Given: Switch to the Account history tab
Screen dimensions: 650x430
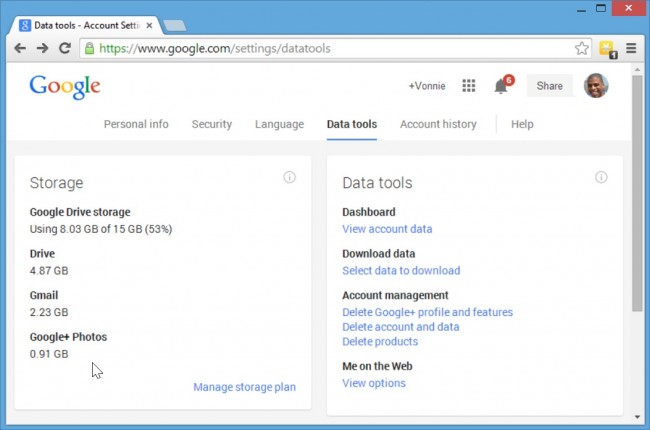Looking at the screenshot, I should click(x=438, y=124).
